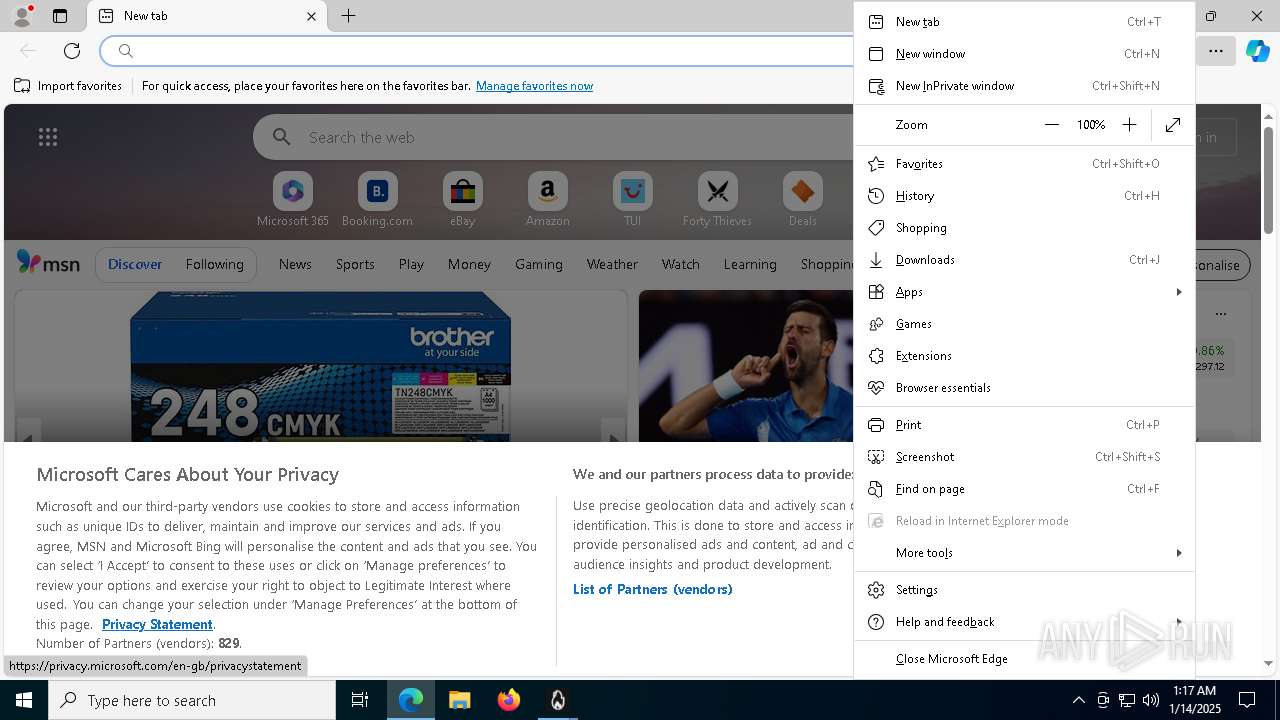
Task: Switch to the Following tab
Action: pyautogui.click(x=214, y=264)
